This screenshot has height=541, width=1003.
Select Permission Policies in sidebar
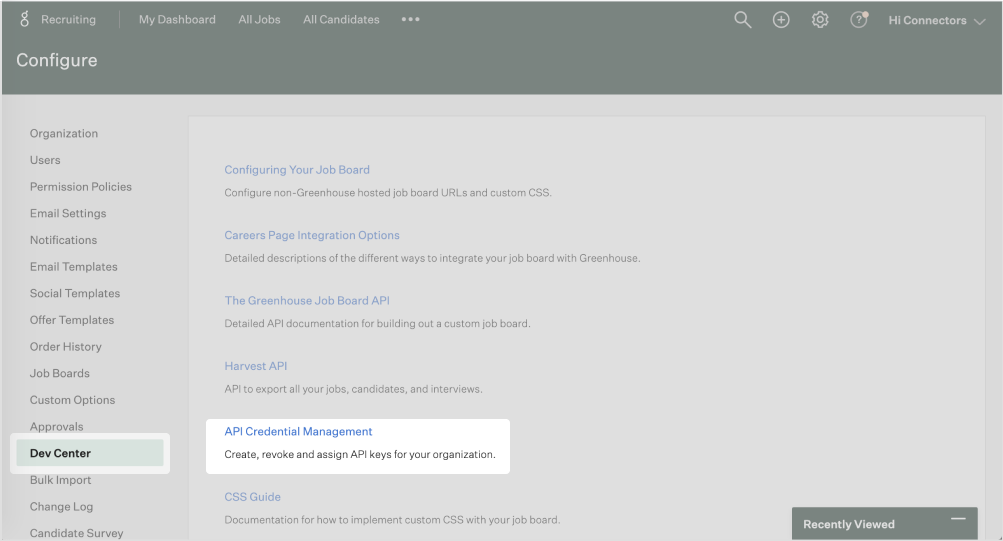(80, 187)
